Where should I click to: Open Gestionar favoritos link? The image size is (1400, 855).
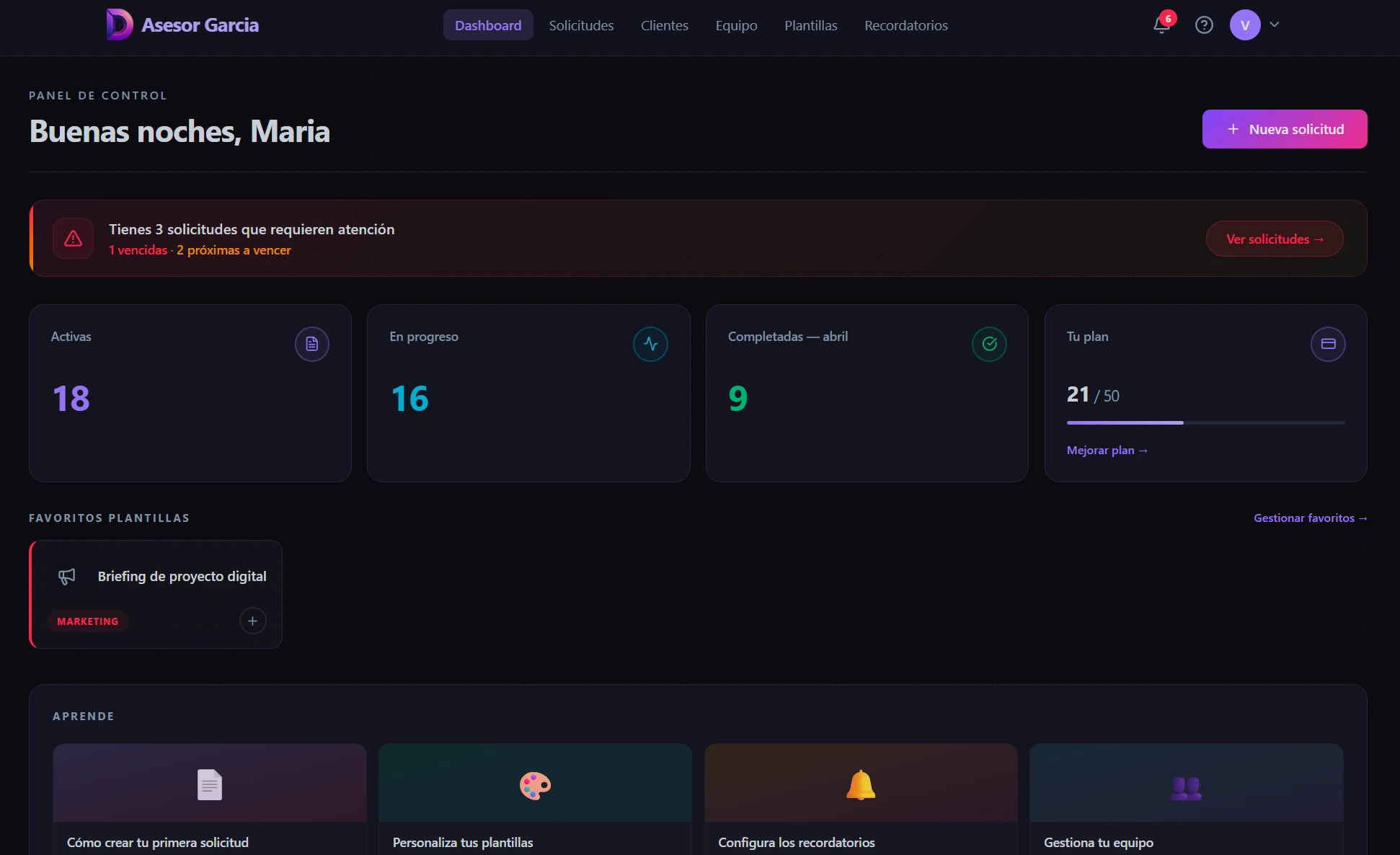1310,518
